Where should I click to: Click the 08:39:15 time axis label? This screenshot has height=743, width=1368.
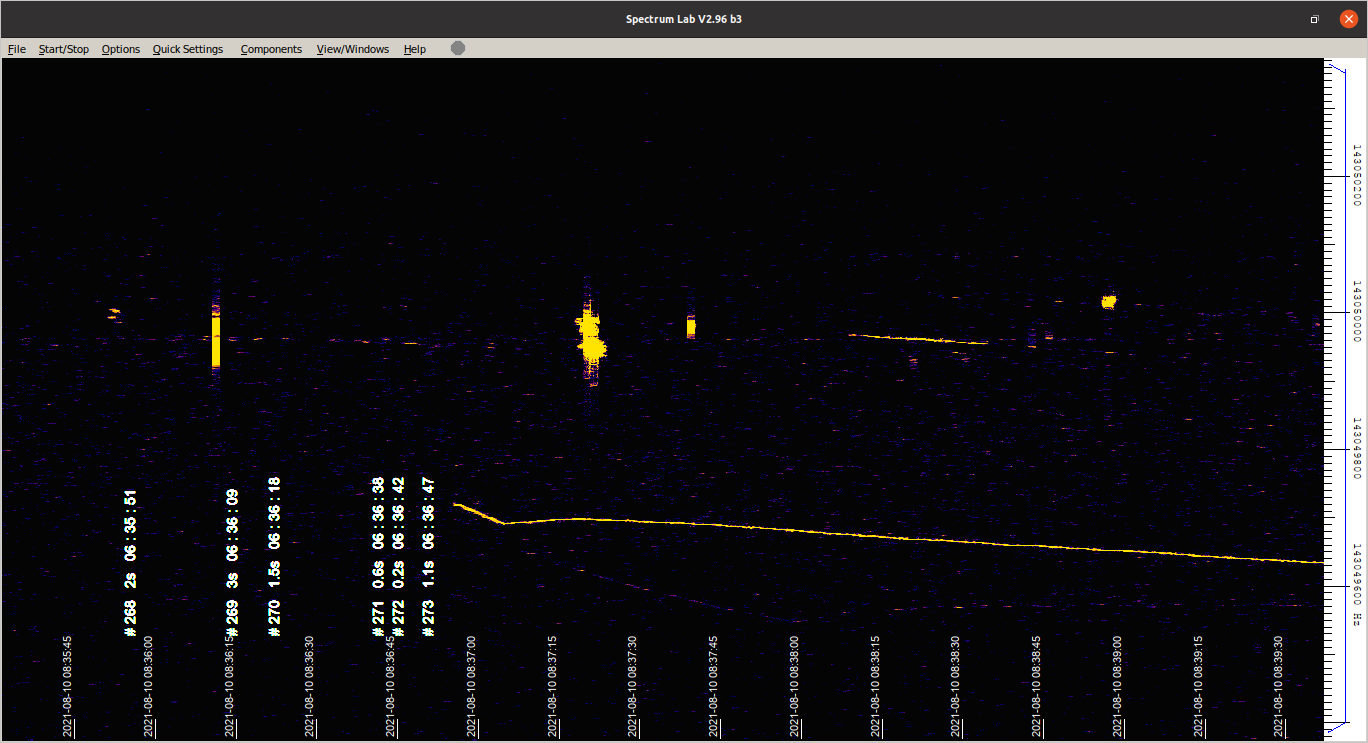(x=1198, y=686)
